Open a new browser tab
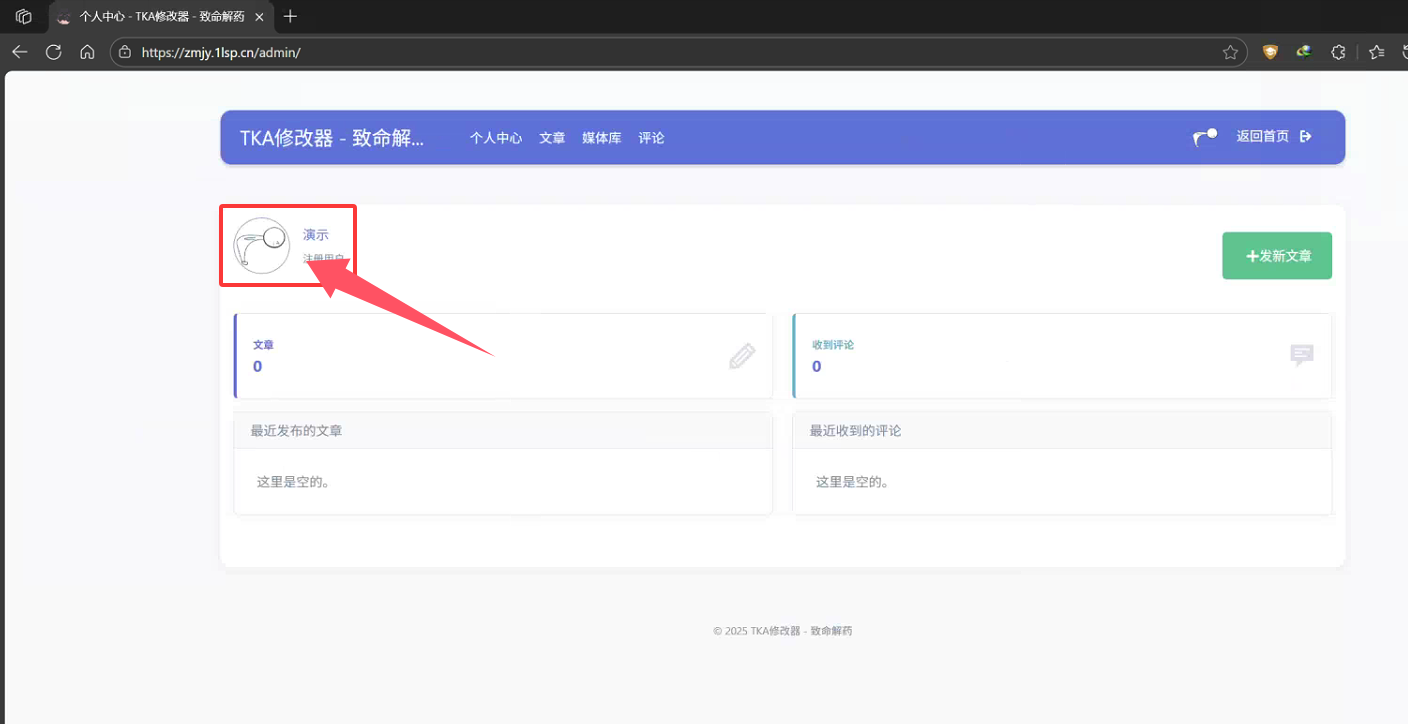 [x=291, y=16]
